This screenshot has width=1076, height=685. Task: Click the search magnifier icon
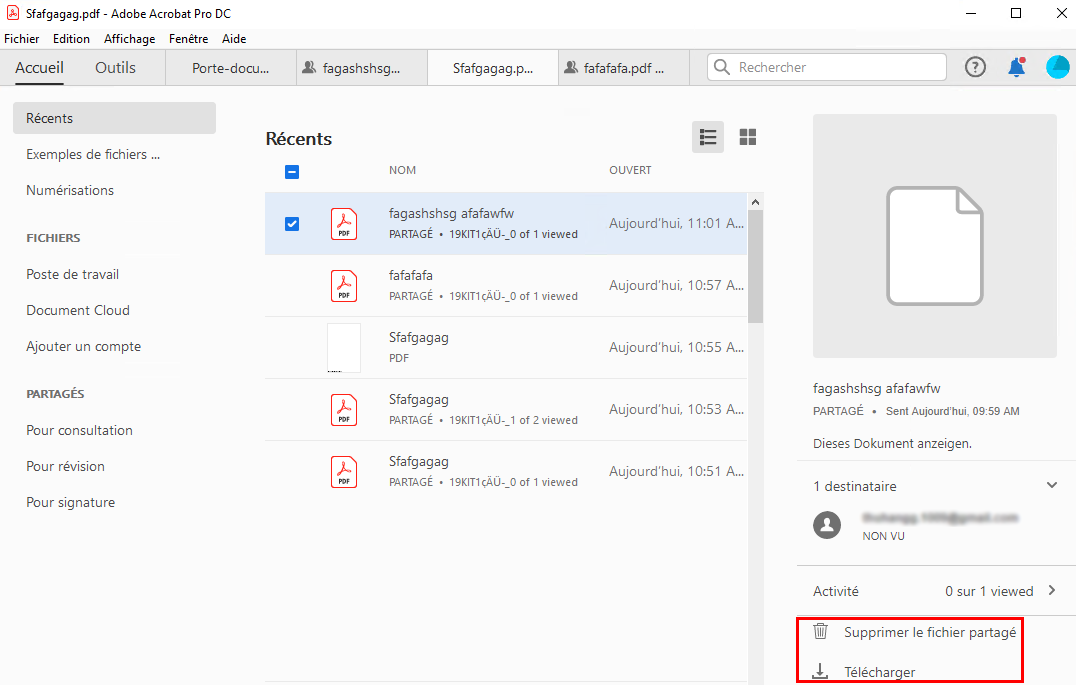coord(721,67)
